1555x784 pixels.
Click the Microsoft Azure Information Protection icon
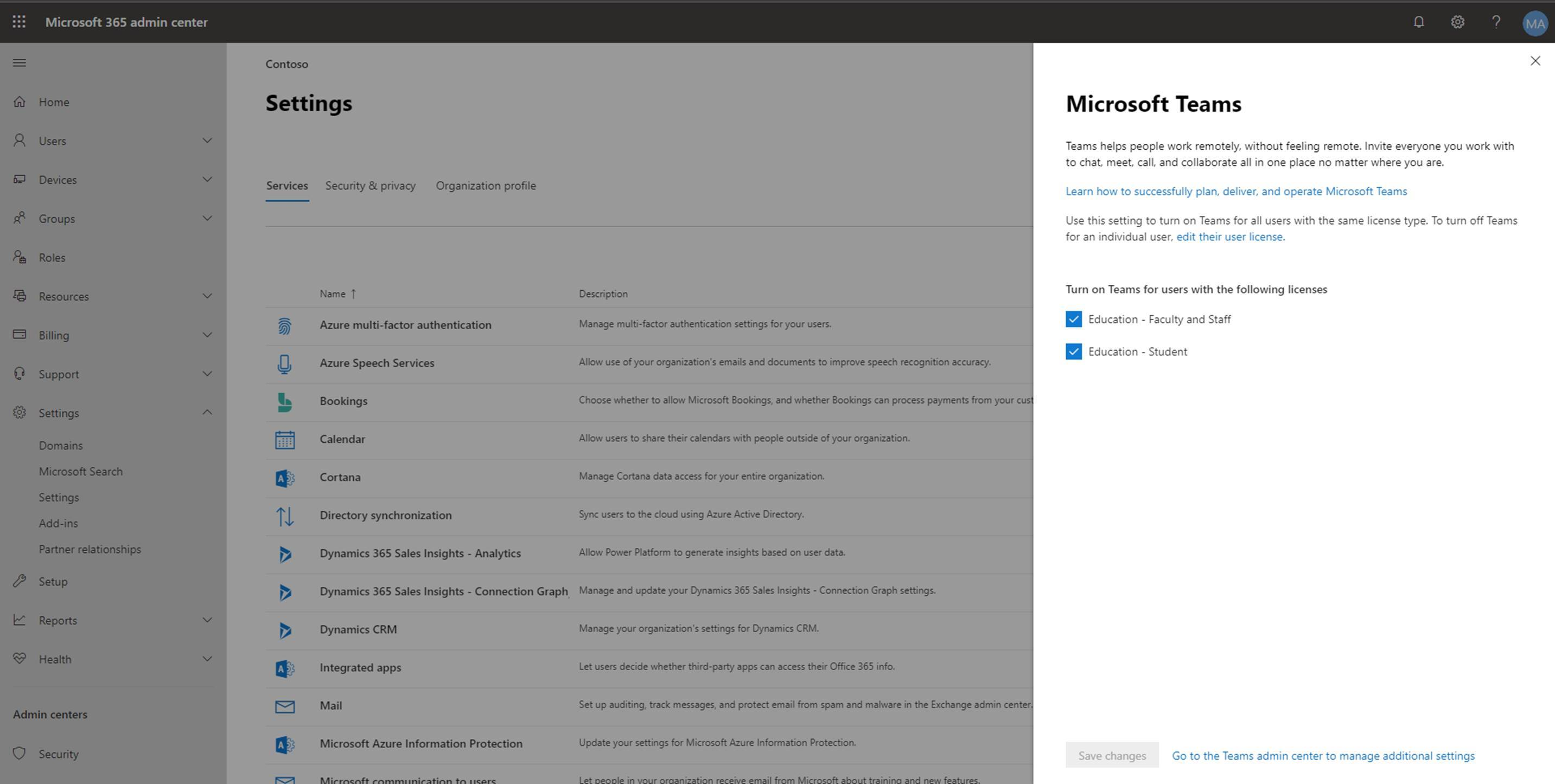click(285, 743)
